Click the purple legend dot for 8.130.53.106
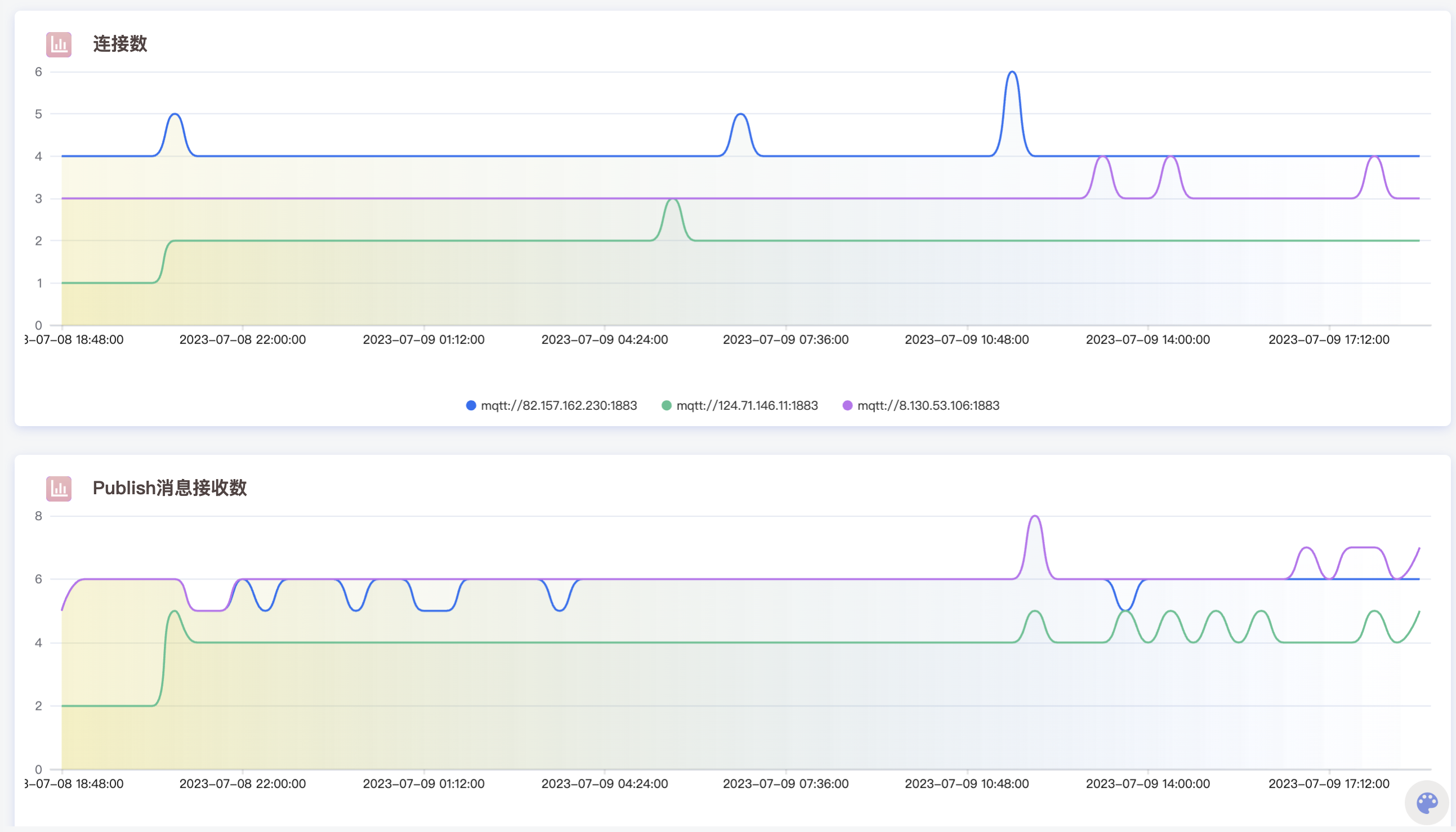 (x=847, y=405)
